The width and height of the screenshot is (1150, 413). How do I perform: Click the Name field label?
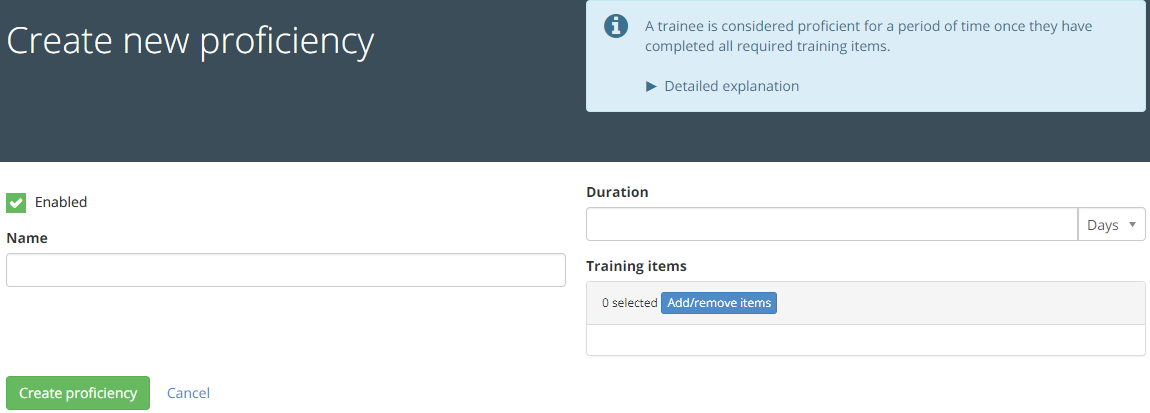[27, 238]
